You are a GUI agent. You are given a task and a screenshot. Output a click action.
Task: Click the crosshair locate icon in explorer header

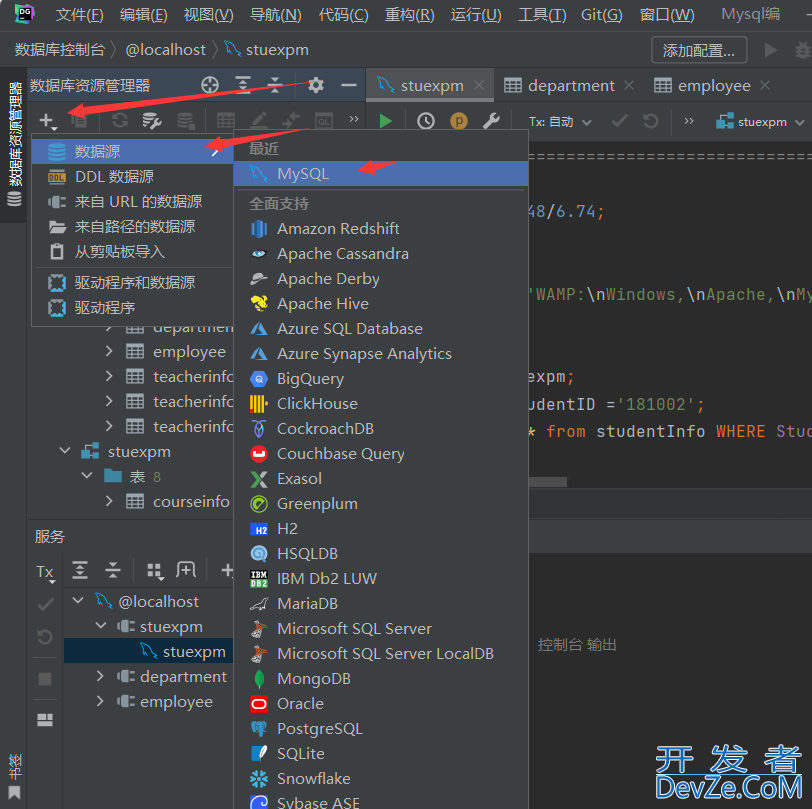[x=210, y=85]
